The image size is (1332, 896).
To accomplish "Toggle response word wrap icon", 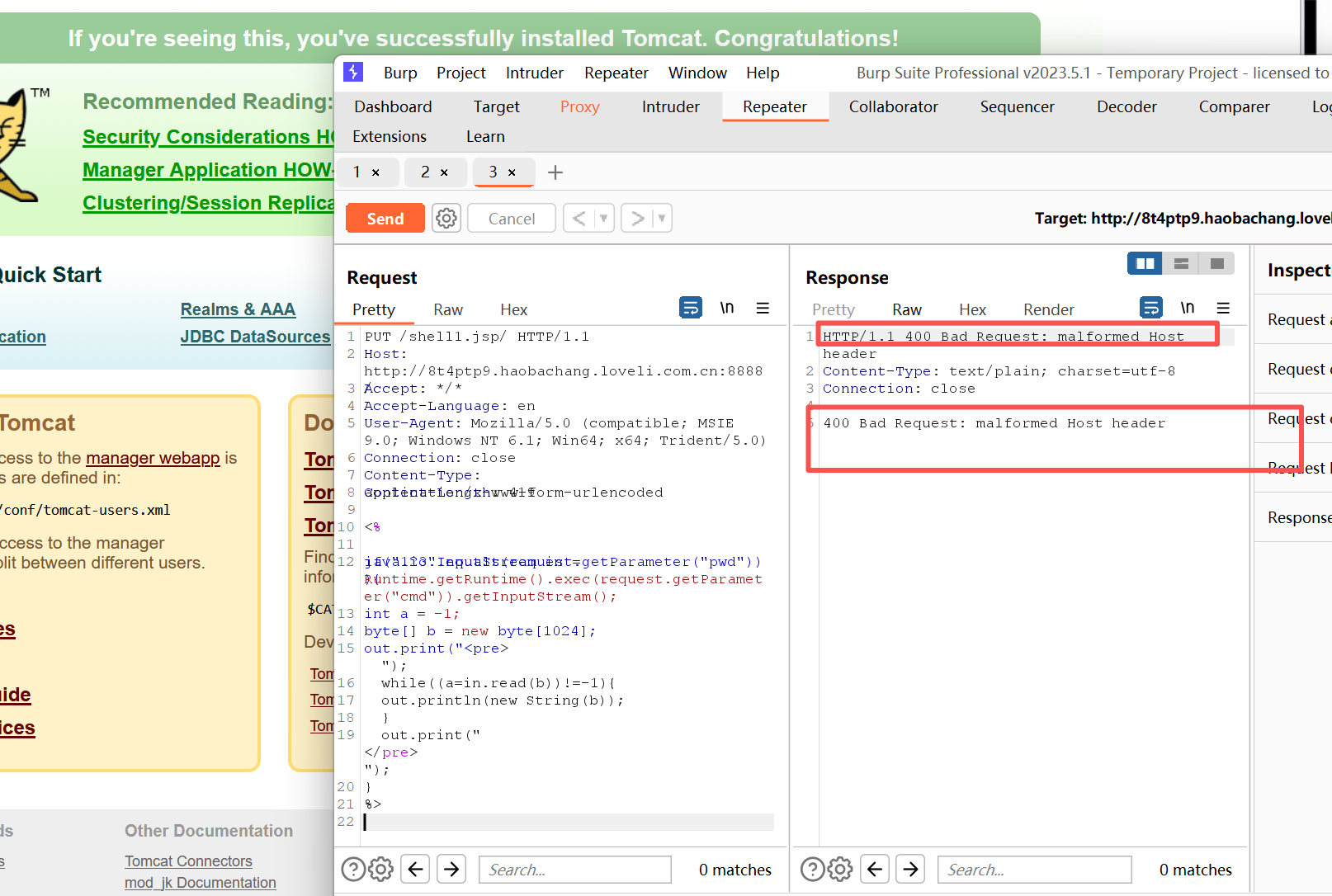I will pyautogui.click(x=1151, y=308).
